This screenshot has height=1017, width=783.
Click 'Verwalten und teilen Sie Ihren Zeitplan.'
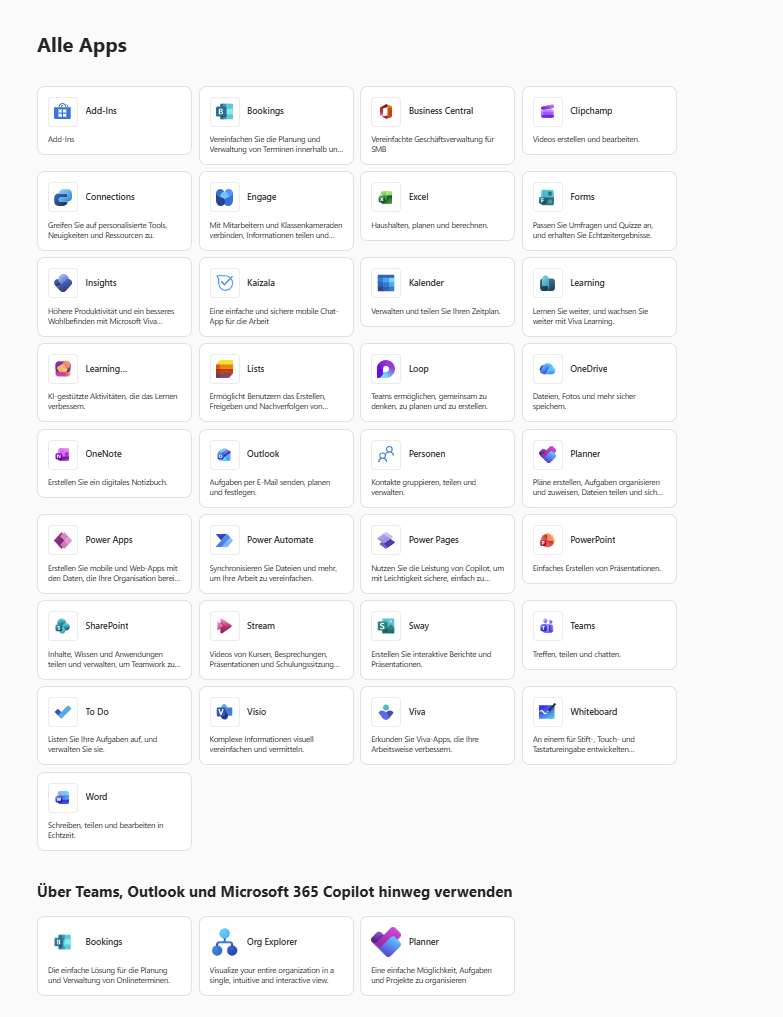435,311
